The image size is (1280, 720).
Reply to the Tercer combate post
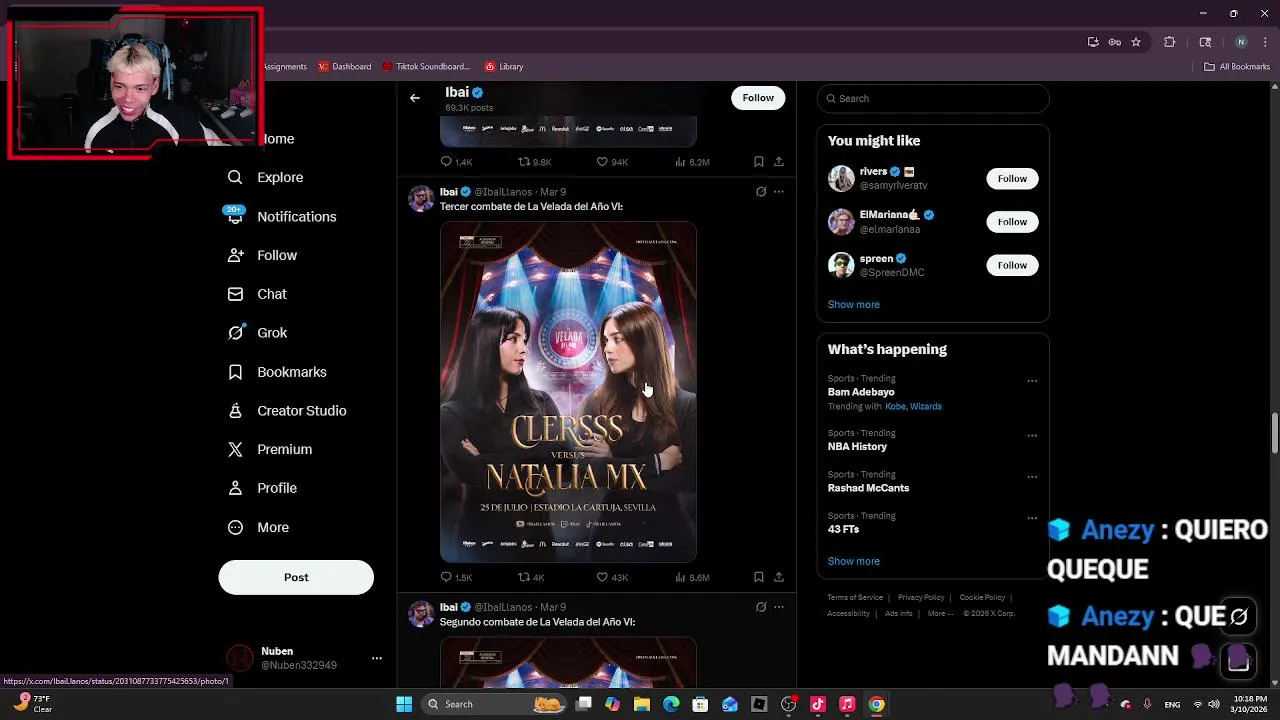tap(456, 577)
